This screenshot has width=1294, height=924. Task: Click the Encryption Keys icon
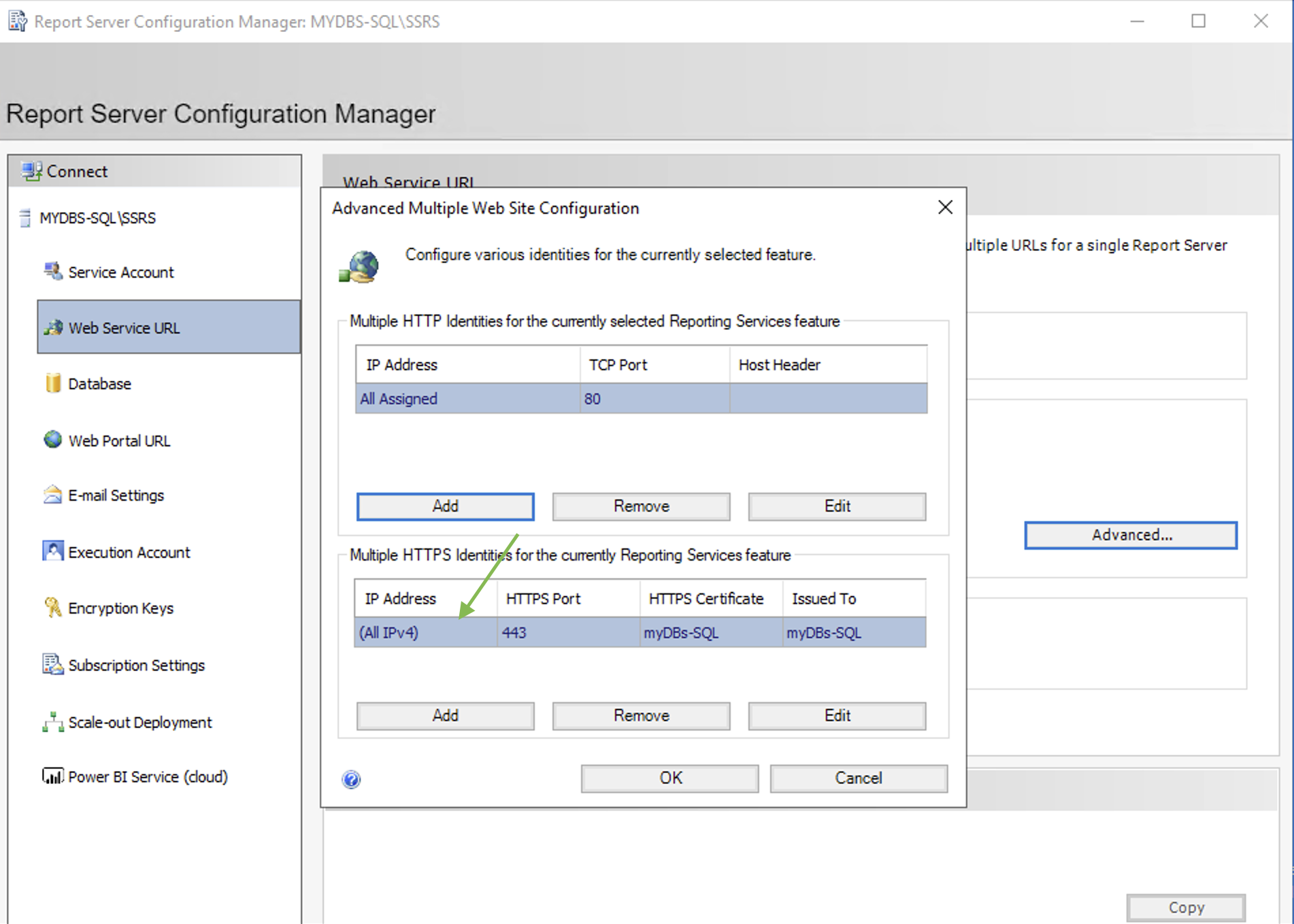[53, 607]
